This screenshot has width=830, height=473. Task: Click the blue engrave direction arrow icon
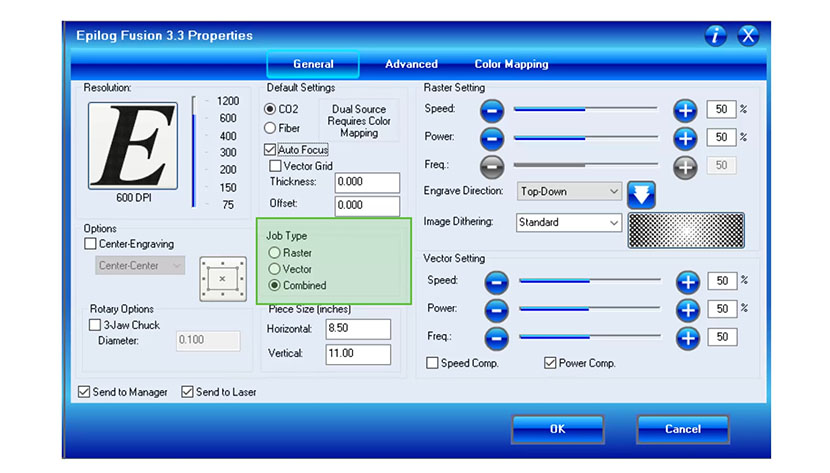click(640, 193)
